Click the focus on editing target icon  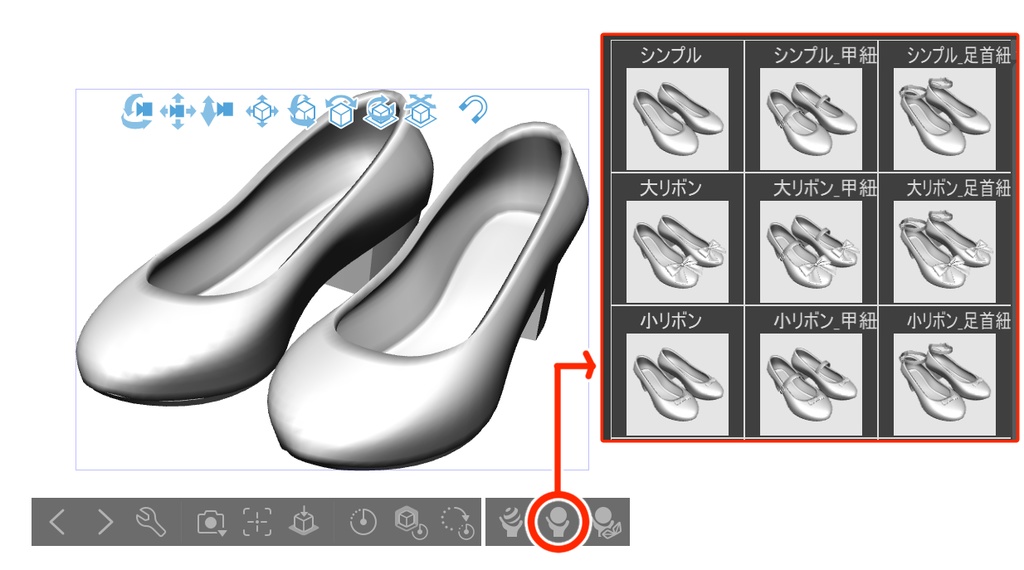pyautogui.click(x=257, y=522)
